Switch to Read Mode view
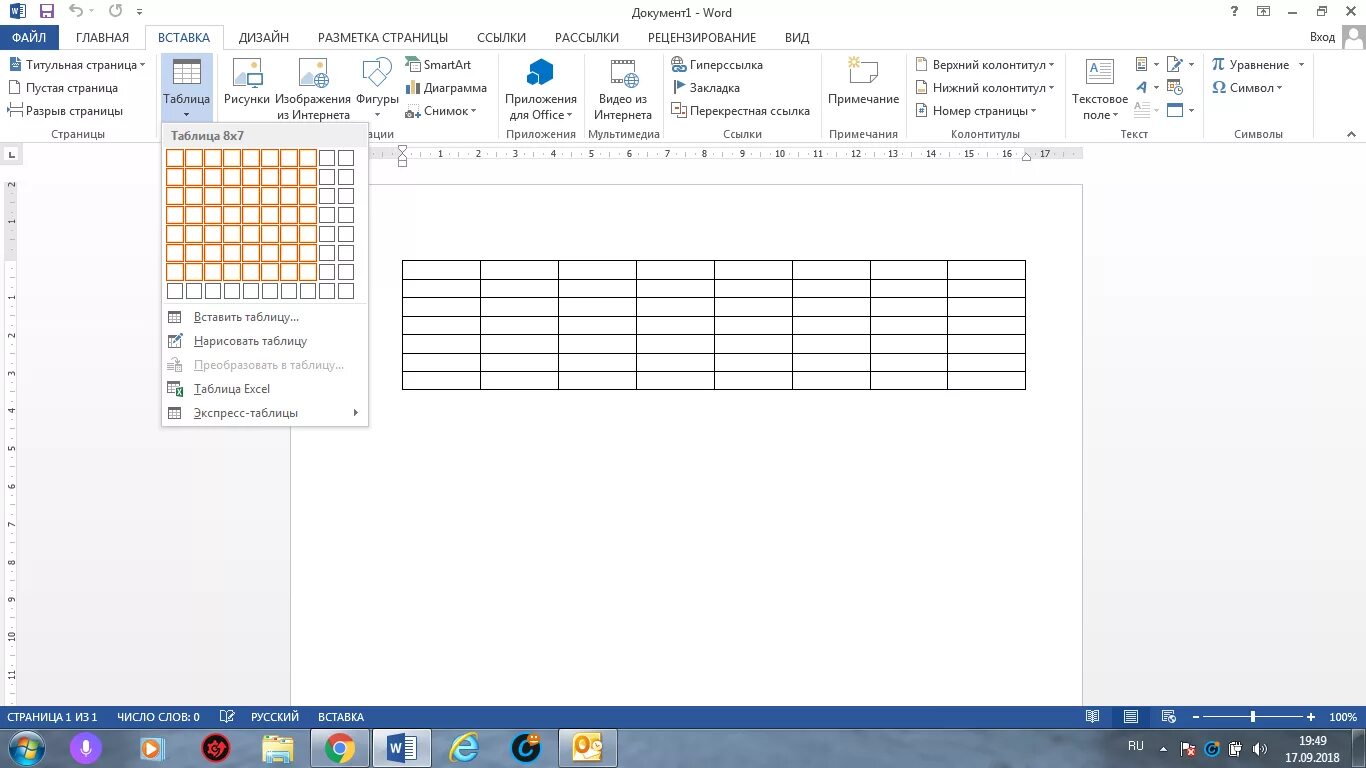1366x768 pixels. pos(1093,717)
